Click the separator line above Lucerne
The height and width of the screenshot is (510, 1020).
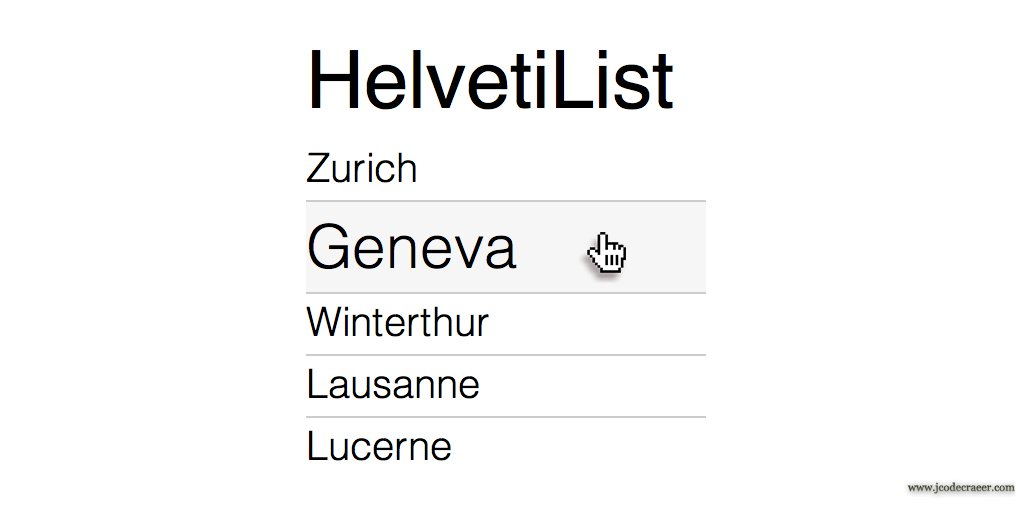pyautogui.click(x=505, y=417)
